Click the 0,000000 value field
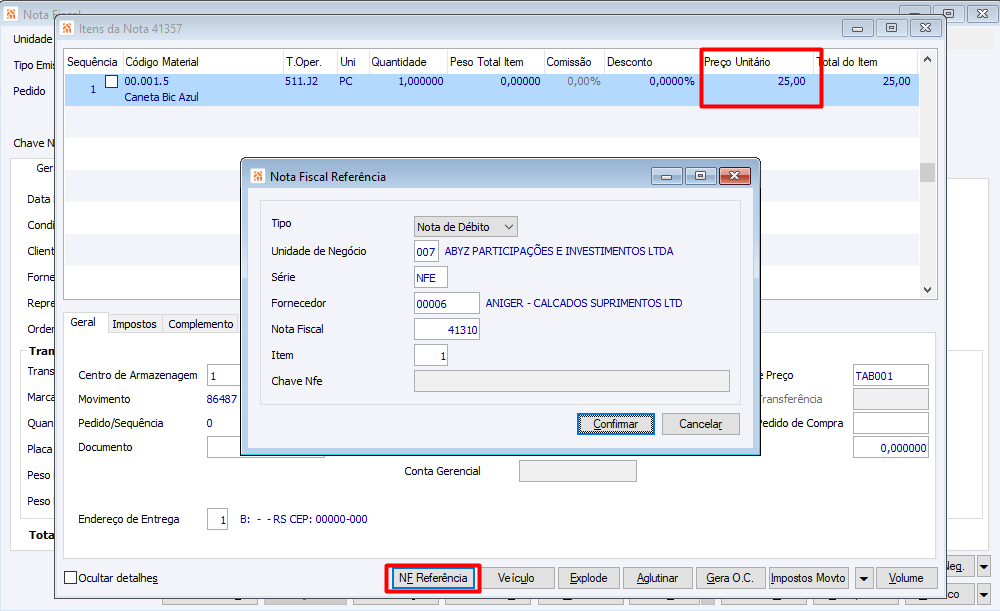Image resolution: width=1000 pixels, height=611 pixels. click(x=890, y=448)
